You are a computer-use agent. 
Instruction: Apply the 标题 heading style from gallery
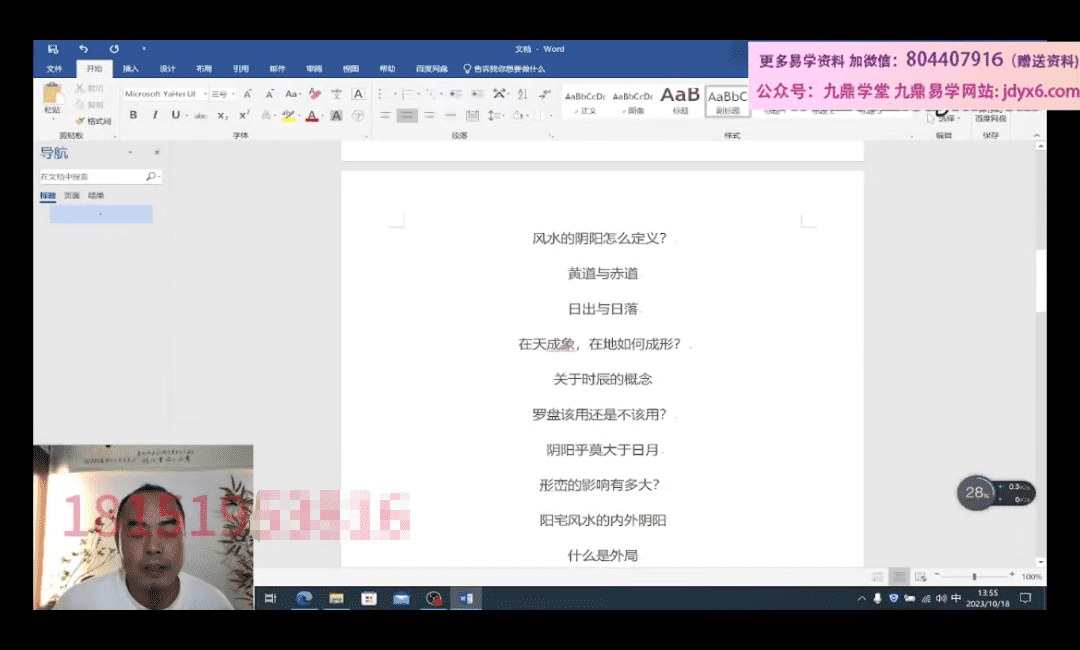pos(680,100)
